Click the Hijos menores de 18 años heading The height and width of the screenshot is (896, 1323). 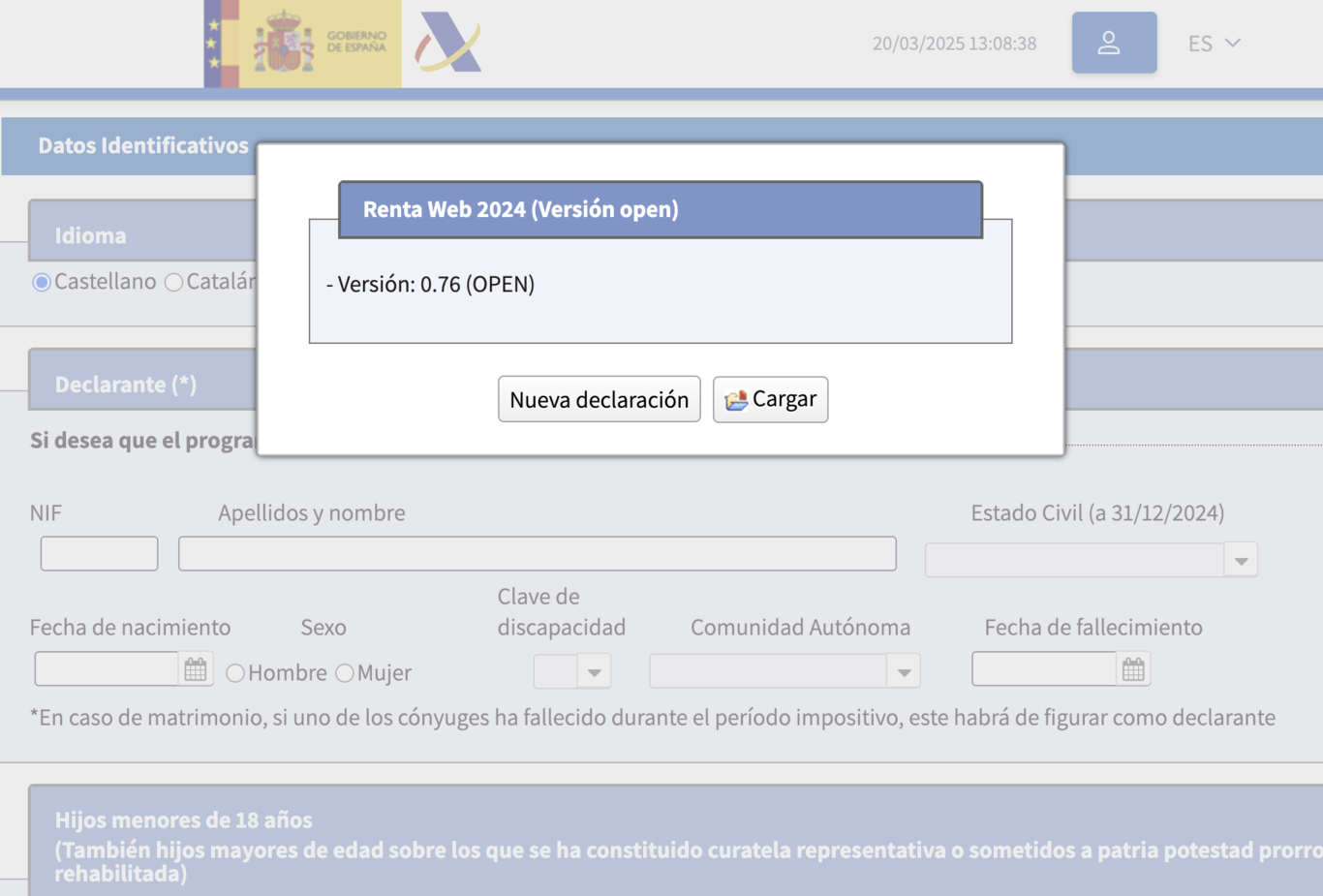(184, 819)
